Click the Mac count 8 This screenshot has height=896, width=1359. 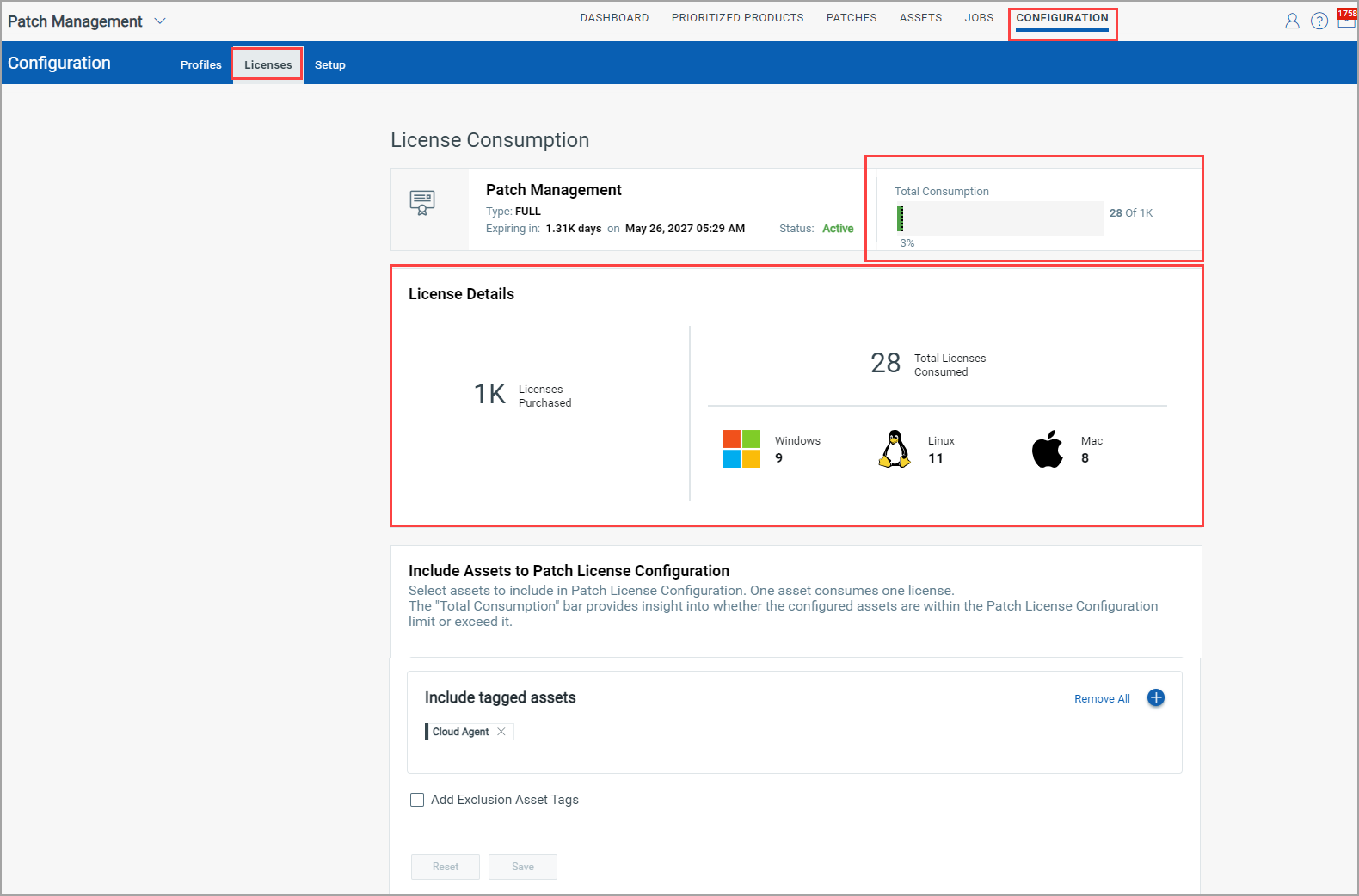[x=1085, y=458]
